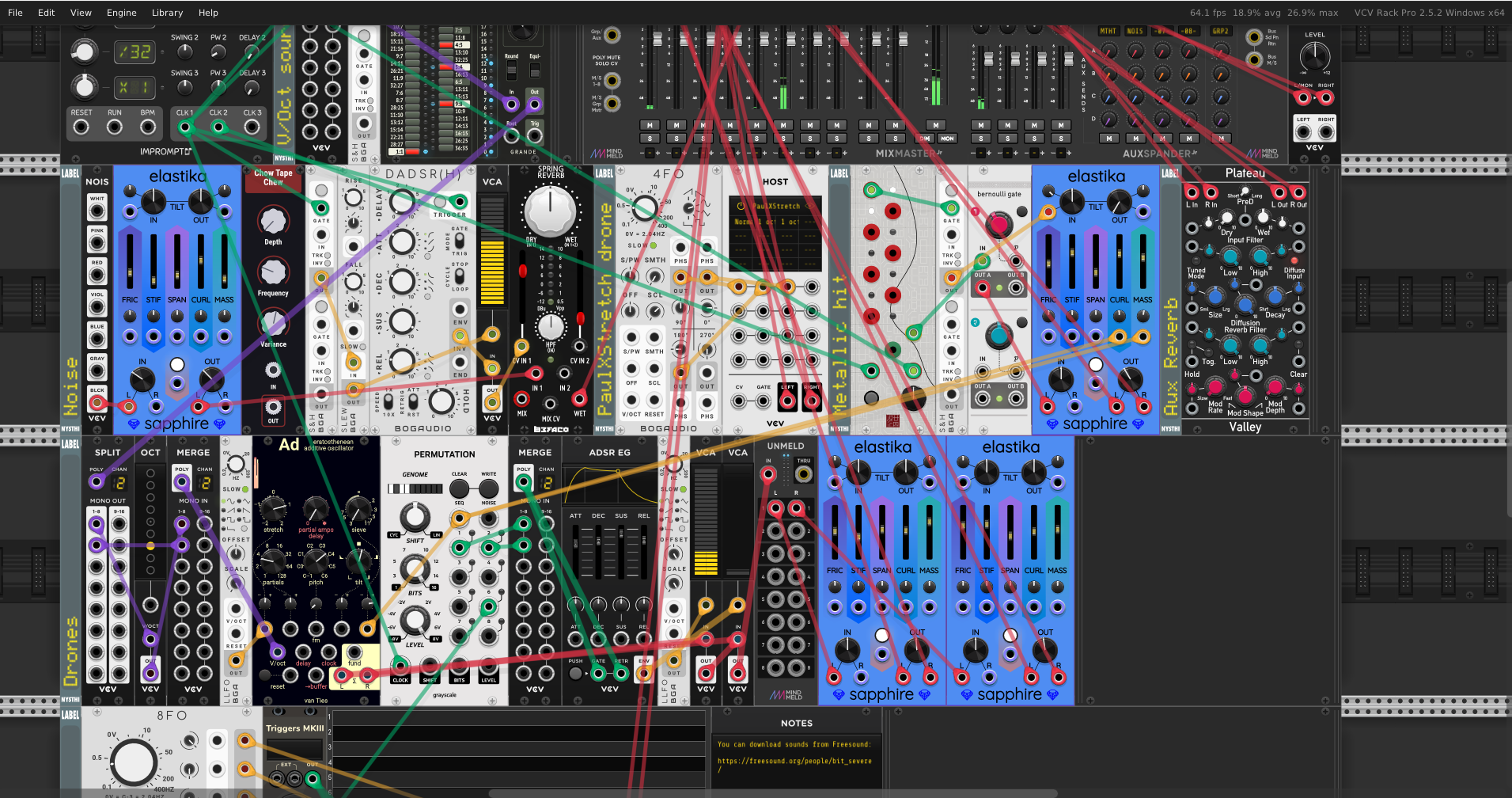
Task: Click the RESET jack on Impromptu clock
Action: [81, 127]
